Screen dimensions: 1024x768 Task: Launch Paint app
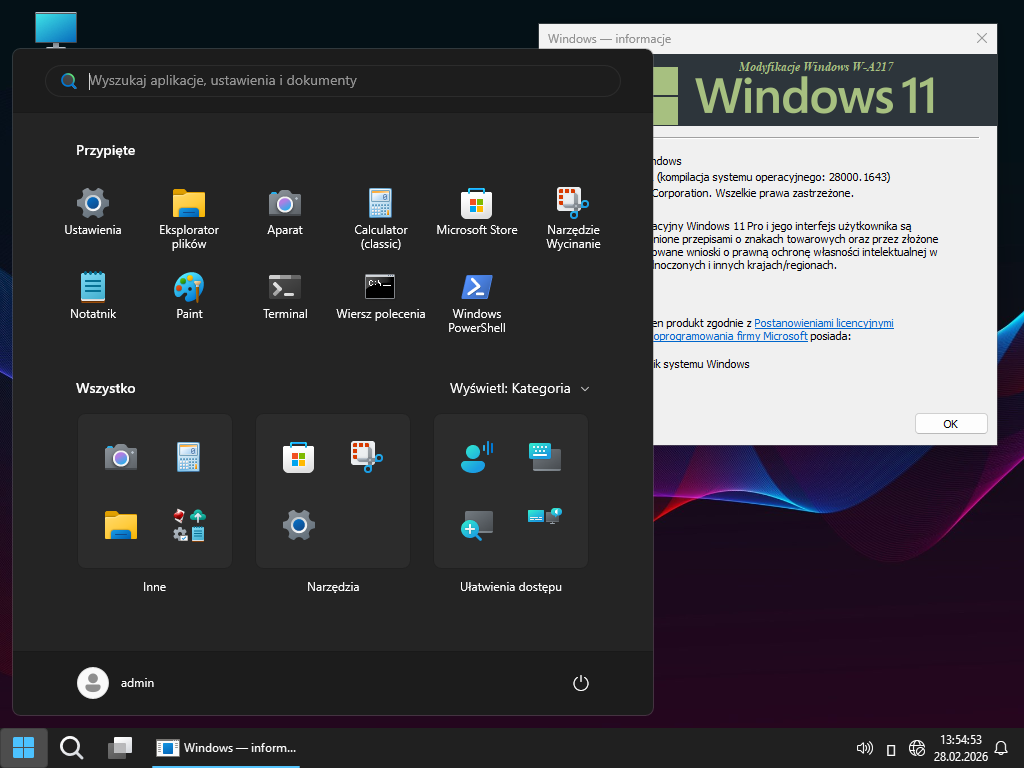(189, 296)
